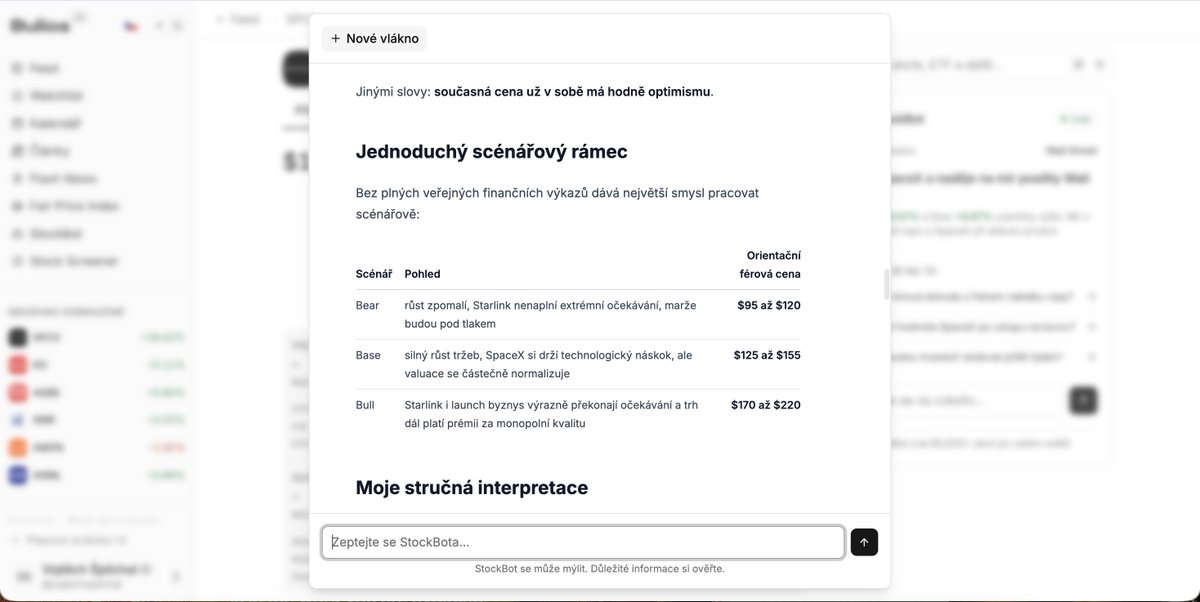1200x602 pixels.
Task: Click the plus icon beside Nové vlákno
Action: (335, 39)
